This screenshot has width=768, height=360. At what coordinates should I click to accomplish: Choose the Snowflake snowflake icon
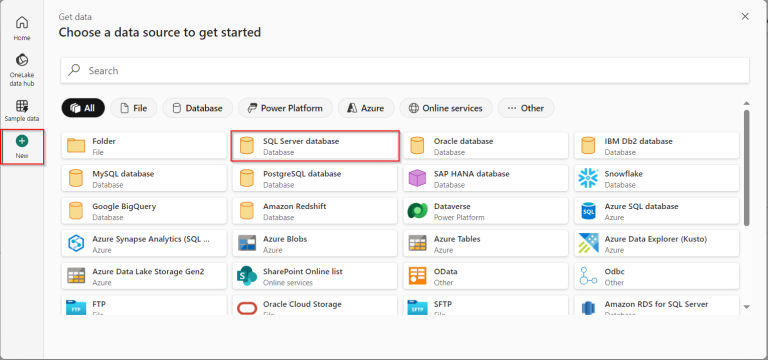[x=588, y=178]
